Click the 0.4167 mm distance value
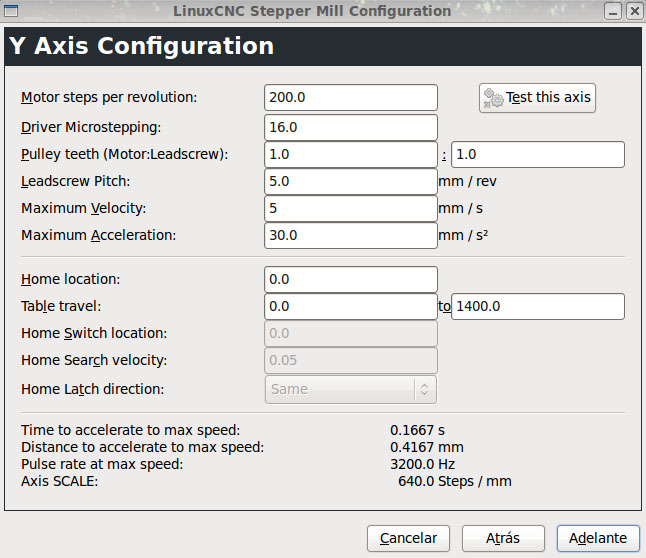 (x=427, y=447)
